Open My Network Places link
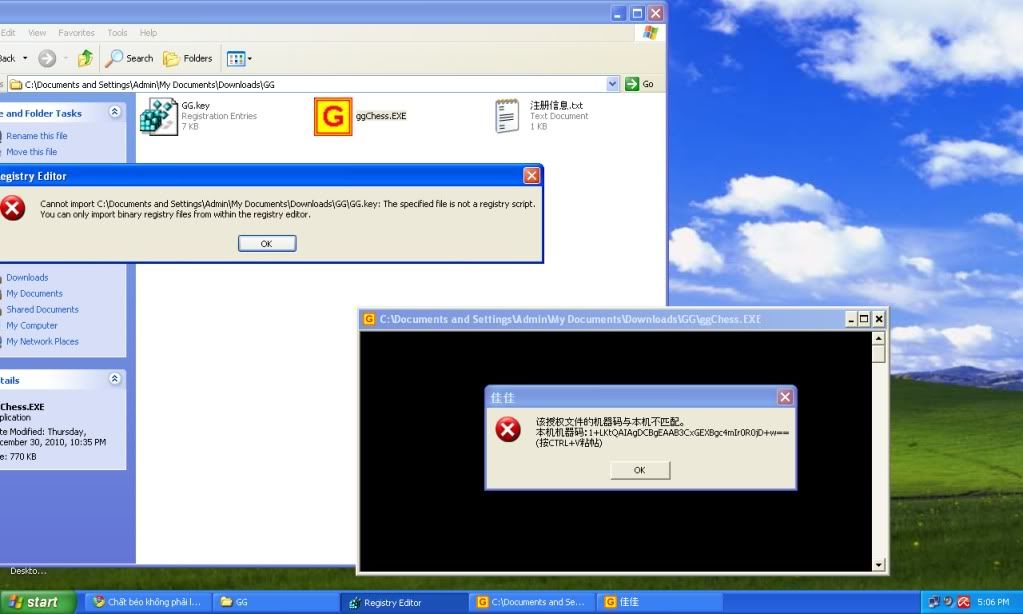1023x614 pixels. coord(42,341)
